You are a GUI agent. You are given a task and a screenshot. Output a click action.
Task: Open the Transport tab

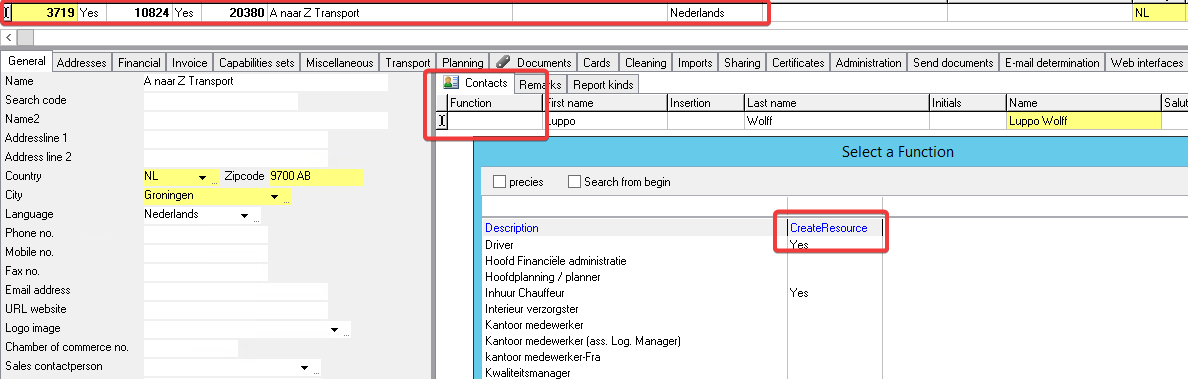click(408, 63)
